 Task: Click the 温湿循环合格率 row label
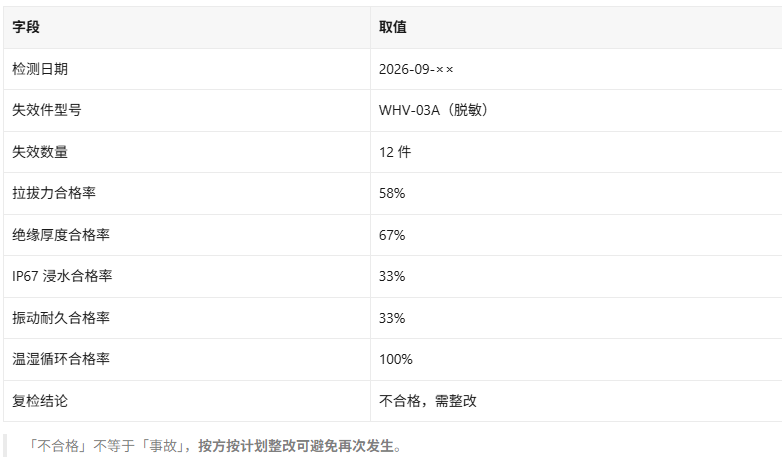(x=61, y=359)
